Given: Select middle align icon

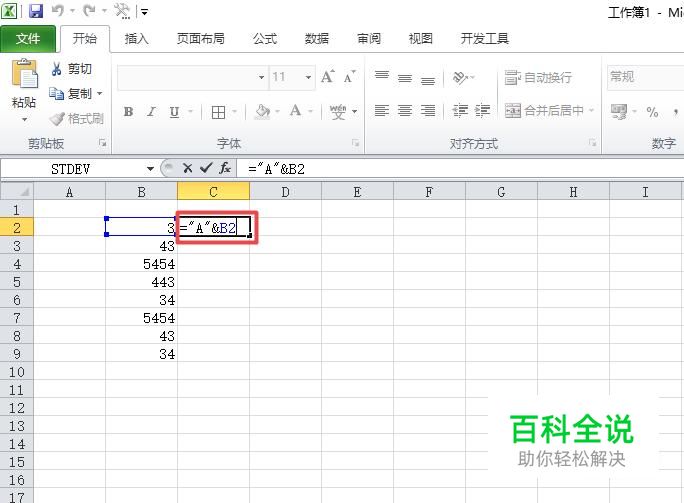Looking at the screenshot, I should (x=405, y=79).
